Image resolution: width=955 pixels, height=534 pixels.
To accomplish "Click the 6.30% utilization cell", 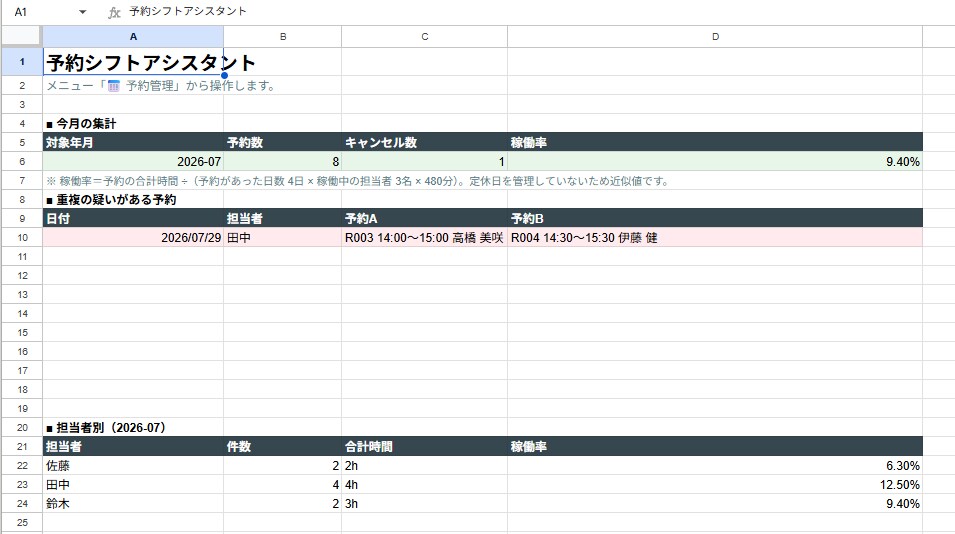I will point(715,465).
